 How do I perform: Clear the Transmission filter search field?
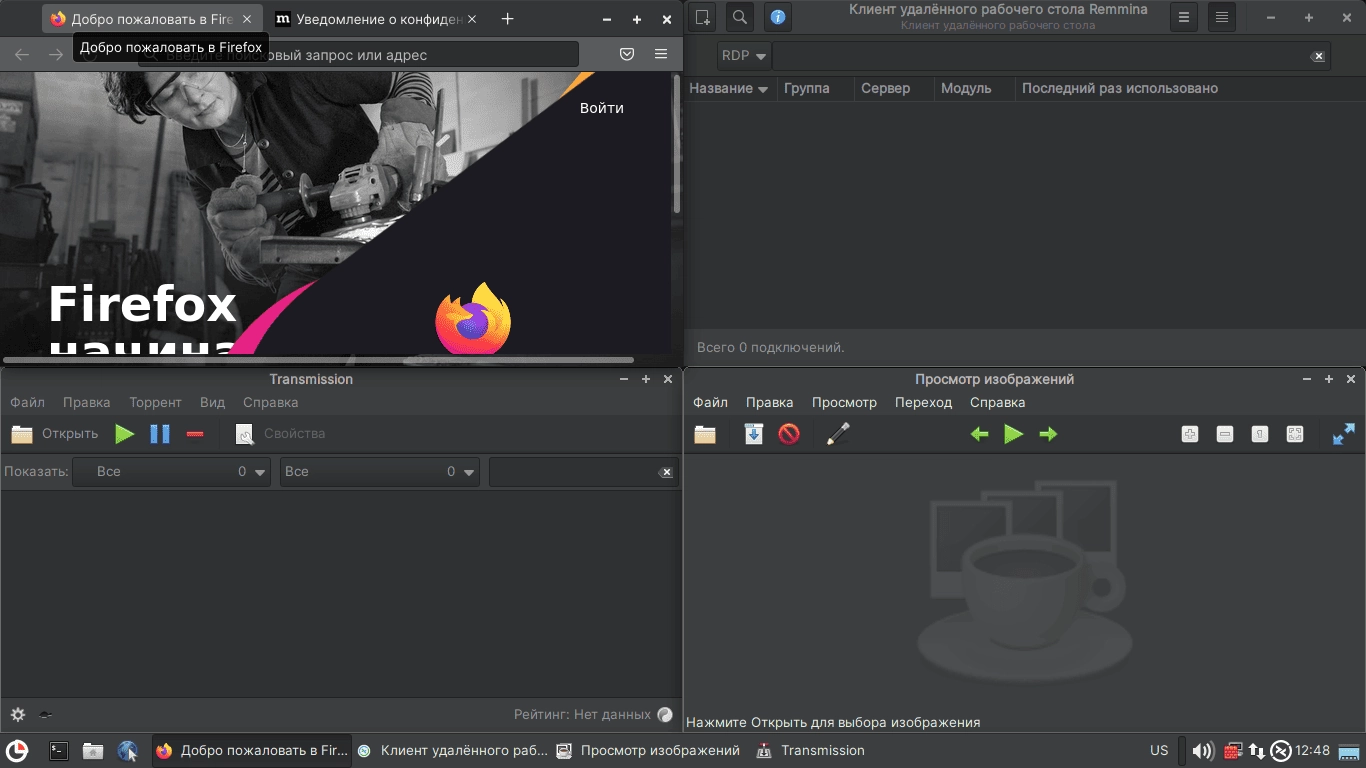coord(667,472)
